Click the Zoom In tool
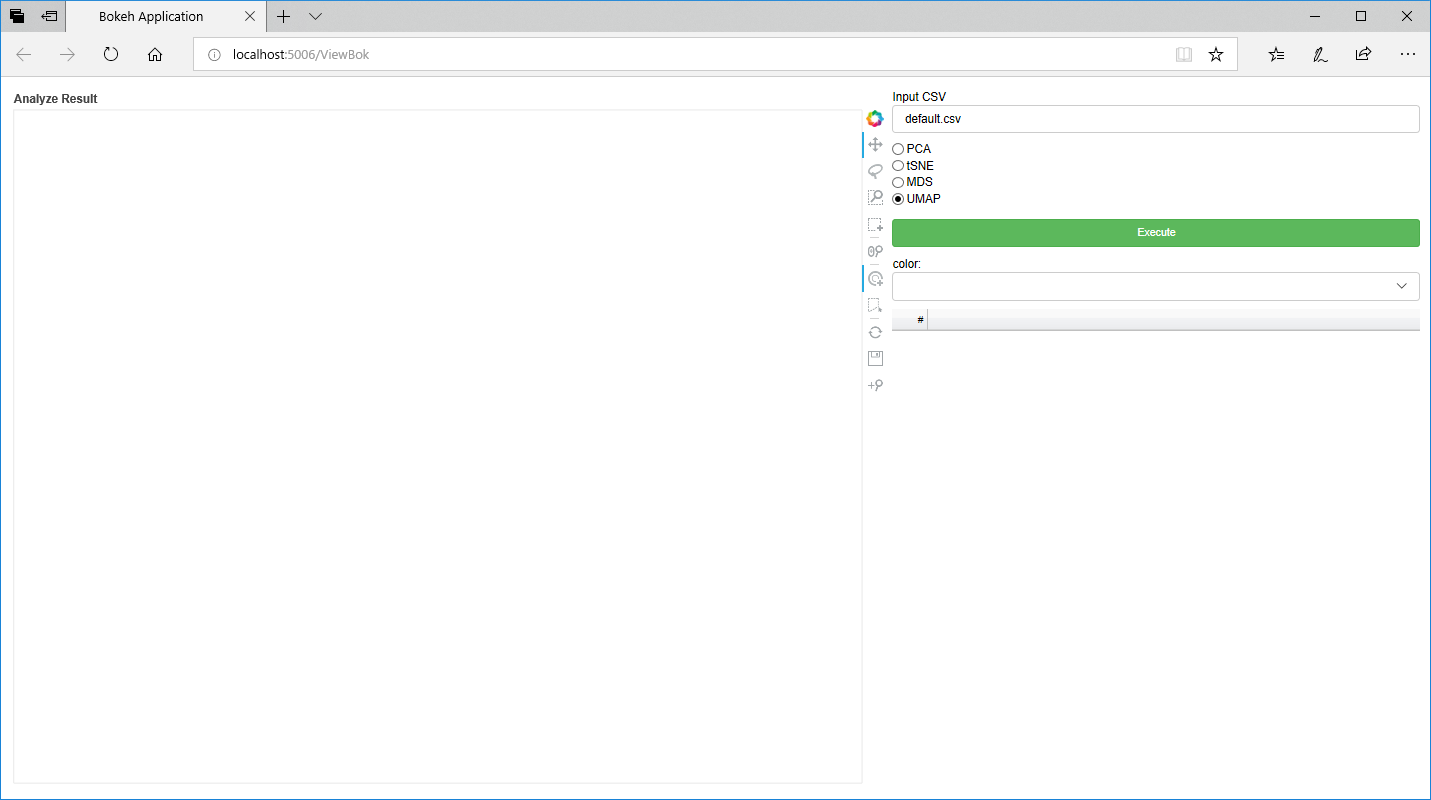Image resolution: width=1431 pixels, height=800 pixels. tap(875, 385)
